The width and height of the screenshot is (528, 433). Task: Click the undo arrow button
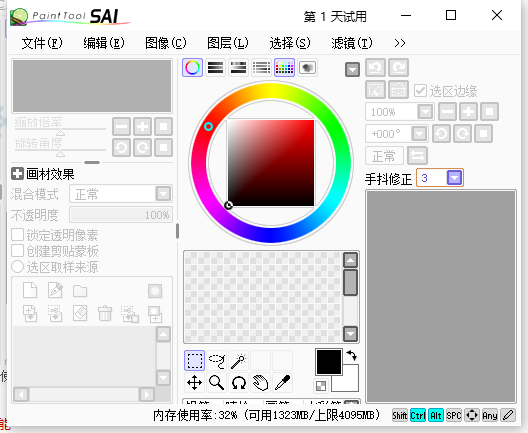pos(375,68)
